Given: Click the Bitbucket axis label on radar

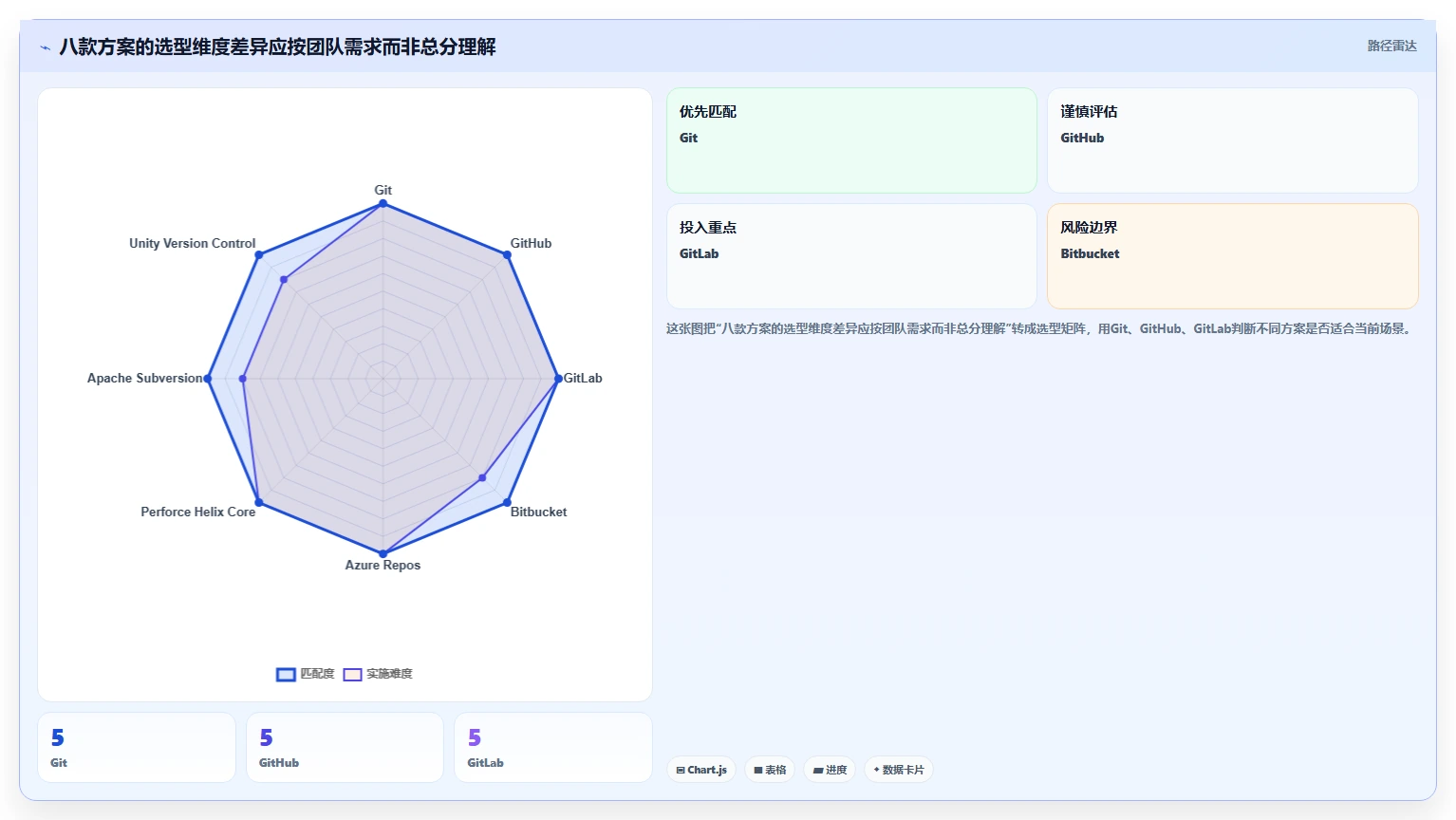Looking at the screenshot, I should pyautogui.click(x=538, y=512).
